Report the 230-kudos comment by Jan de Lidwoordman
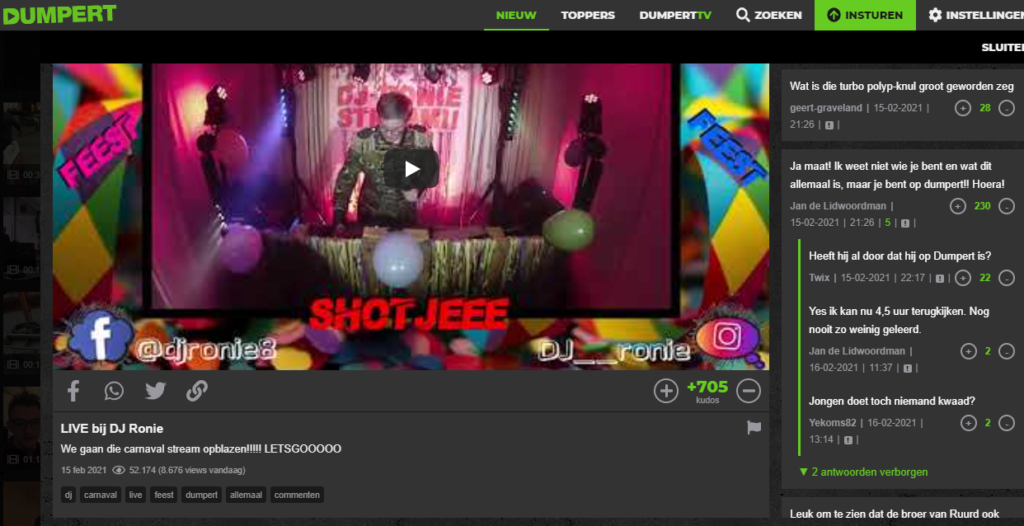Image resolution: width=1024 pixels, height=526 pixels. (x=905, y=223)
